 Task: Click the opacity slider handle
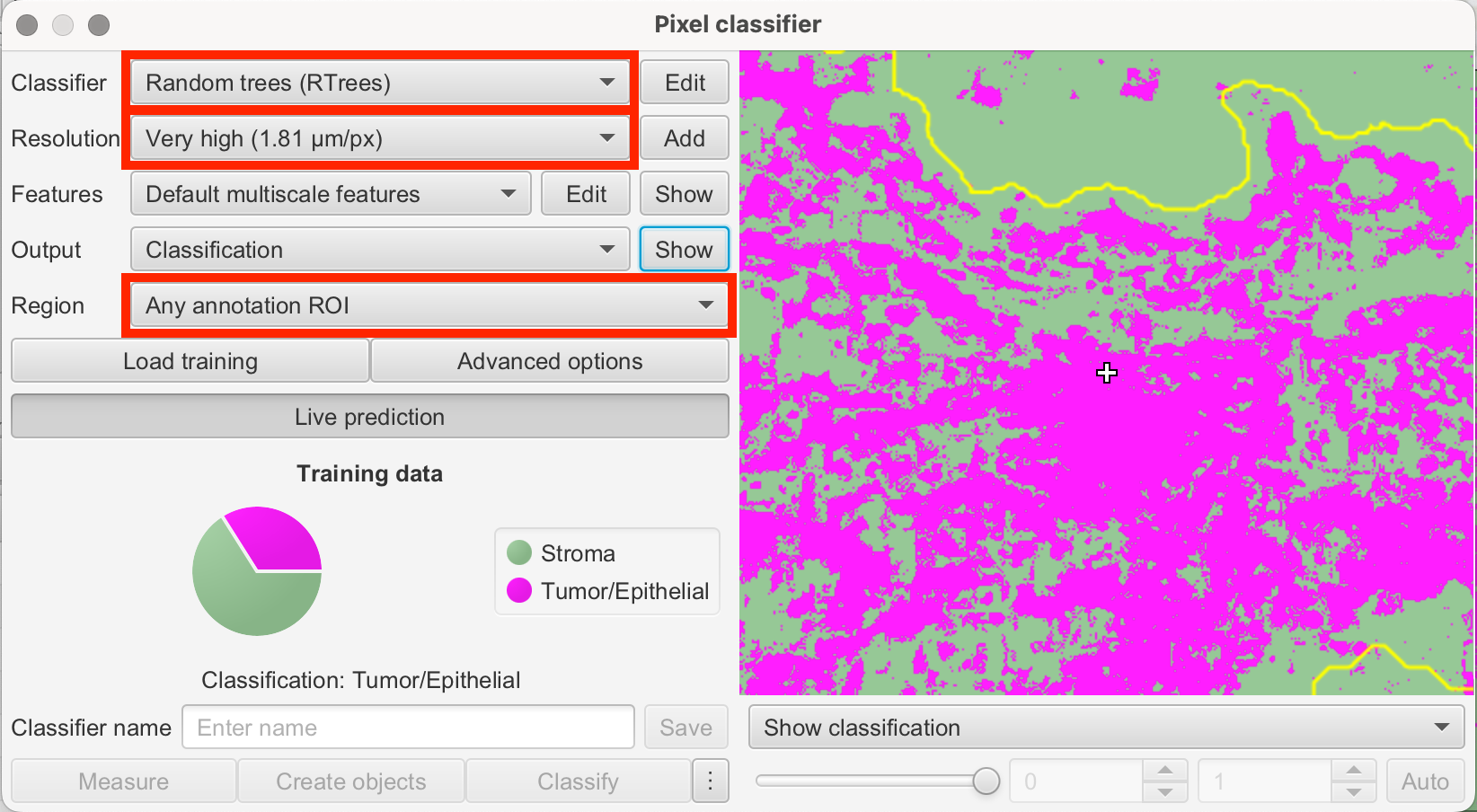click(986, 781)
